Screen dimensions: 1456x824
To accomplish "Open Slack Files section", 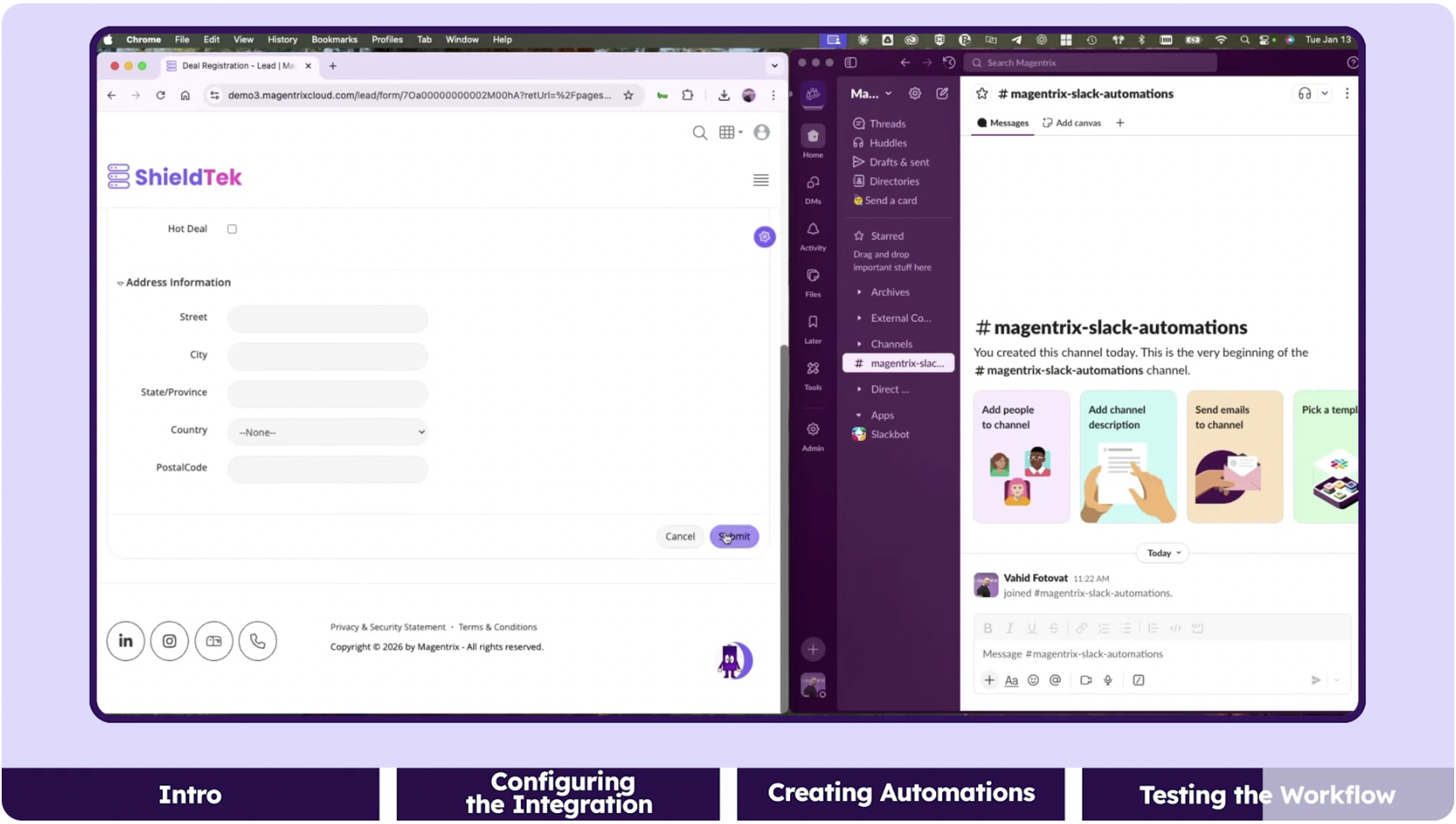I will (x=813, y=283).
